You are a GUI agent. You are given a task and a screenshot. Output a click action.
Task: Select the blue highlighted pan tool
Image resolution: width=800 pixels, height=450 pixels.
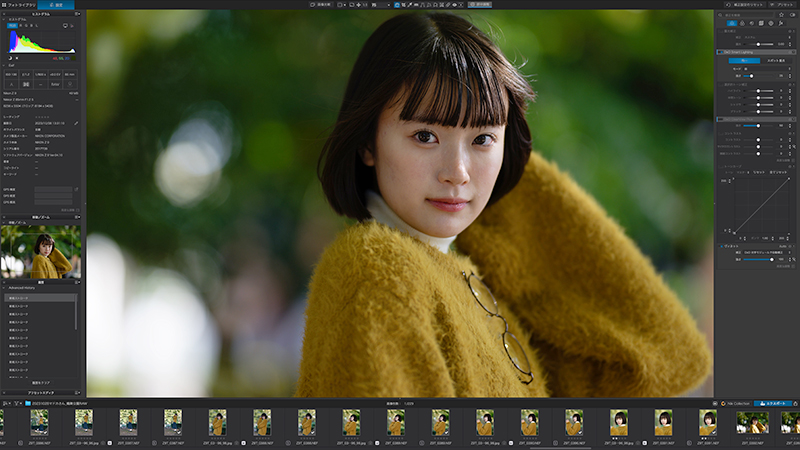(397, 5)
